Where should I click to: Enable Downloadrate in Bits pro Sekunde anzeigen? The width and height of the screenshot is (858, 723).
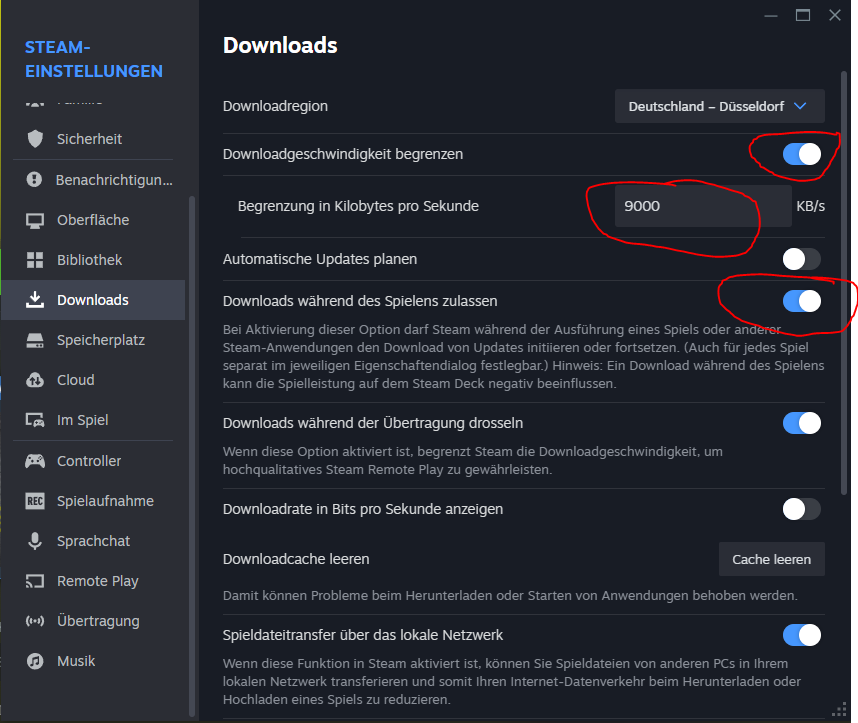[802, 509]
